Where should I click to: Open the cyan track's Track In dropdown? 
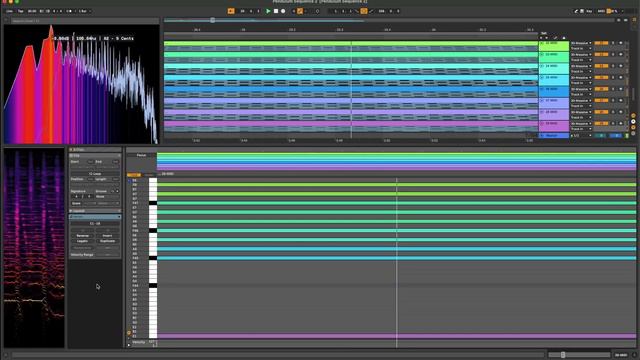581,83
